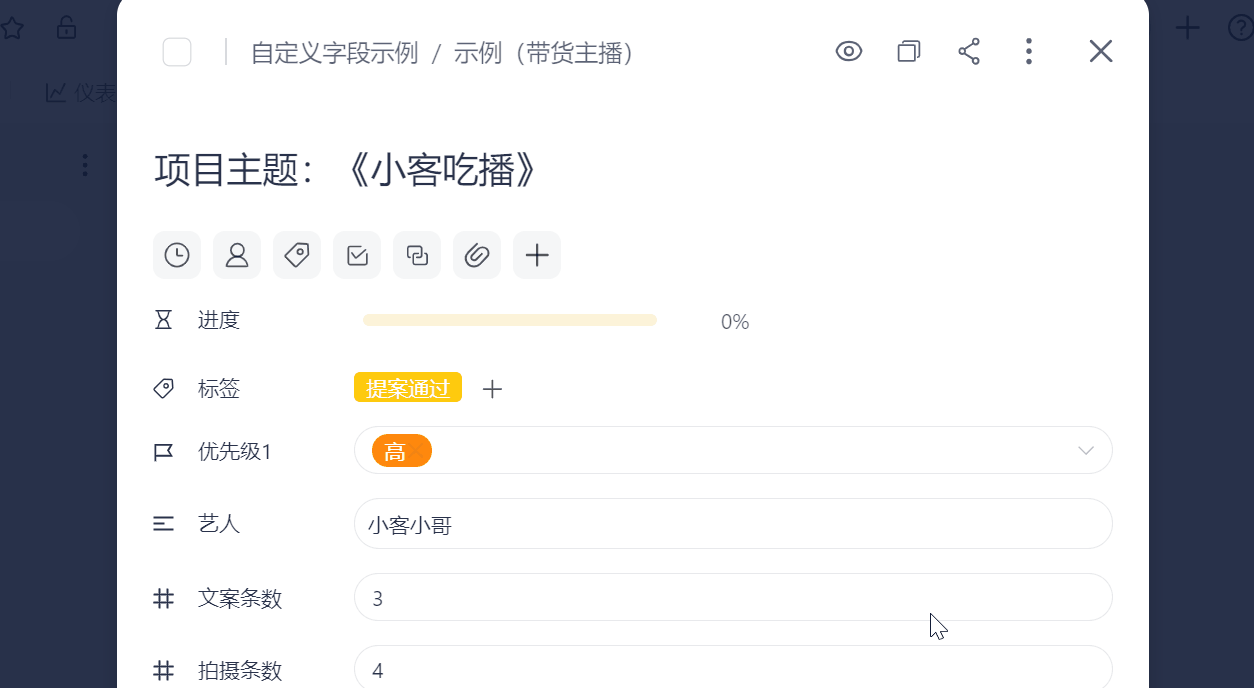Click the 提案通过 tag label

[408, 388]
